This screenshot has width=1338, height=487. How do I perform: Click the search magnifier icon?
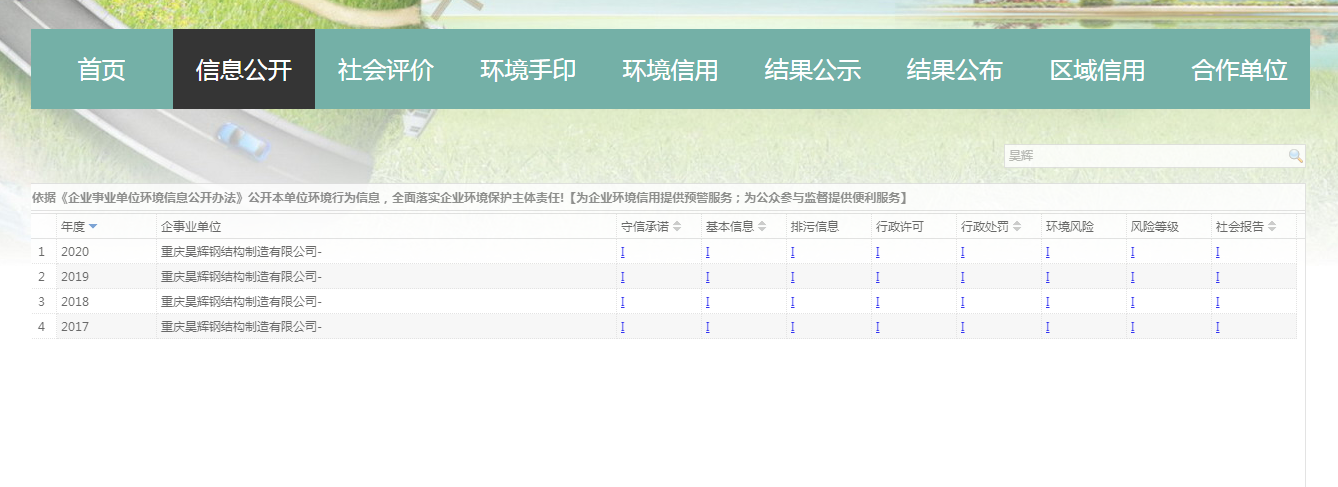[1295, 156]
